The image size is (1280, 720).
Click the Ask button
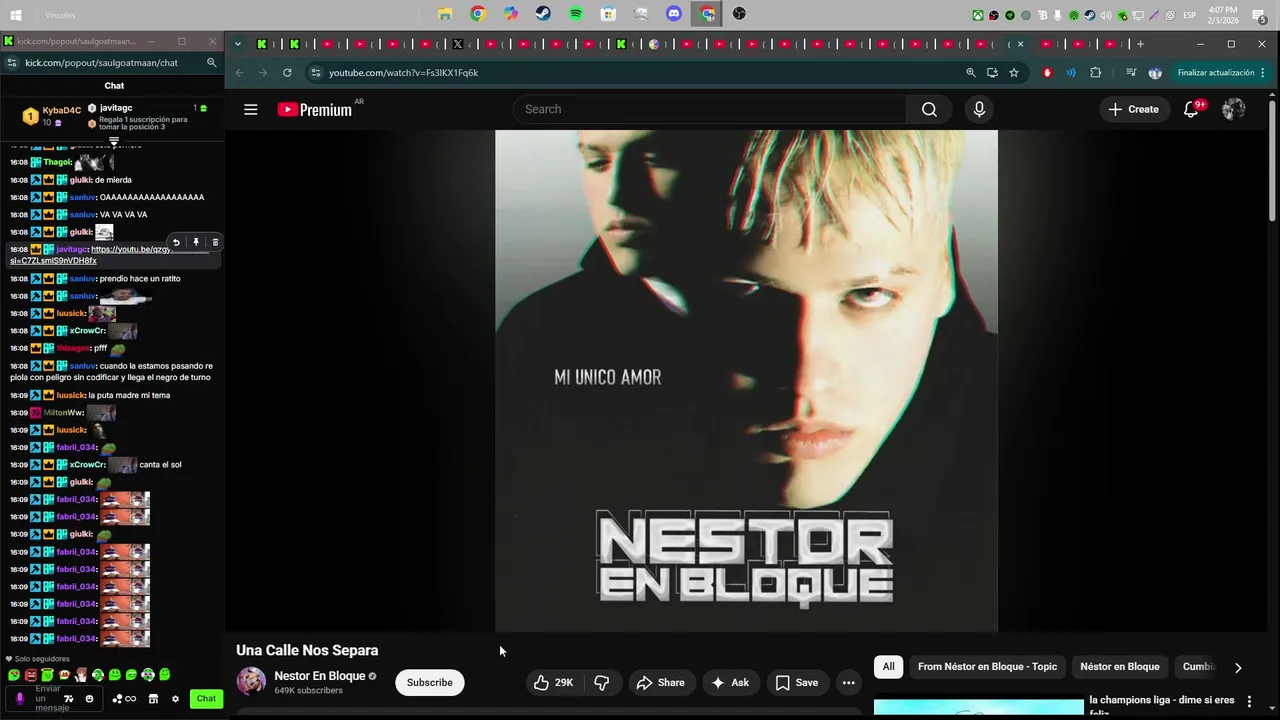[729, 683]
